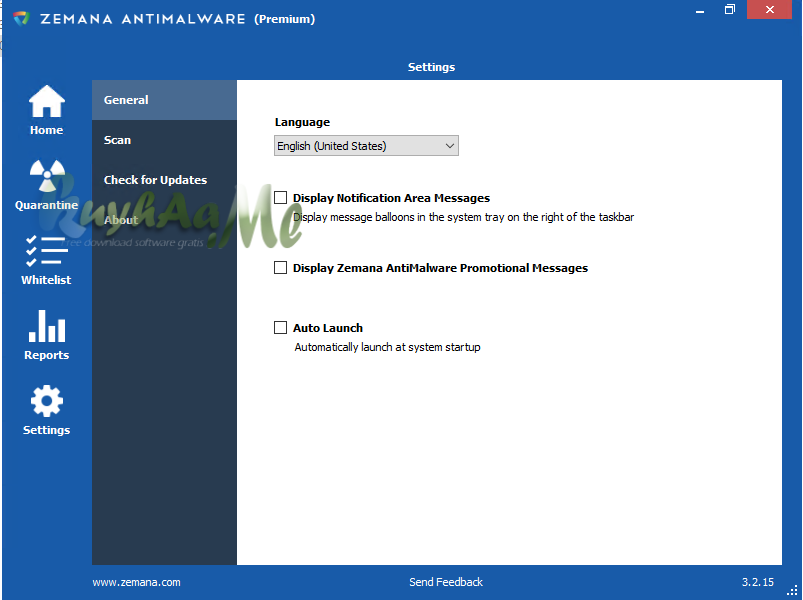Expand the Language dropdown
803x600 pixels.
(x=366, y=146)
